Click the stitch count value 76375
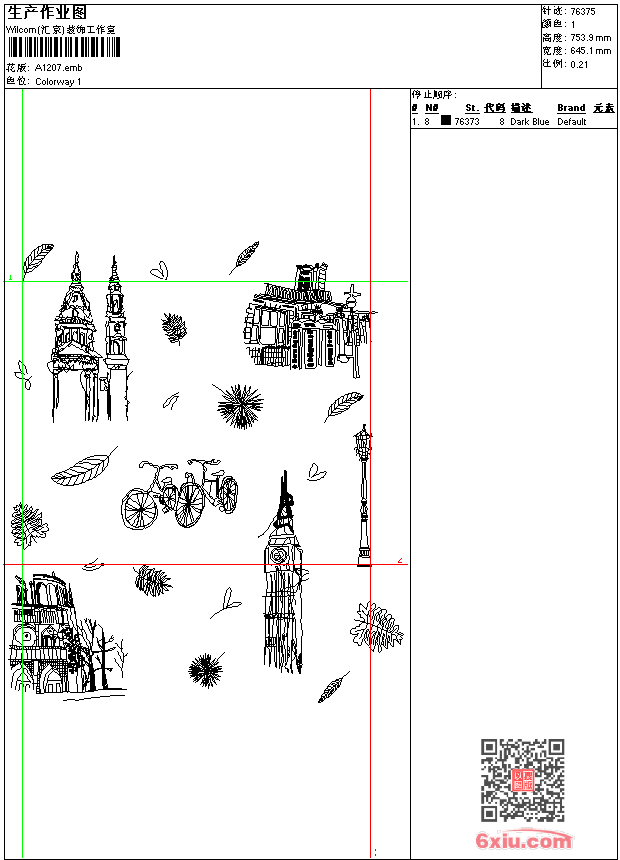620x860 pixels. (x=582, y=12)
